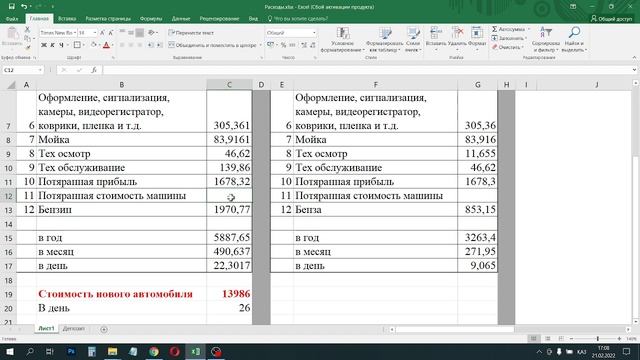Screen dimensions: 640x360
Task: Click the Select All corner triangle
Action: coord(11,85)
